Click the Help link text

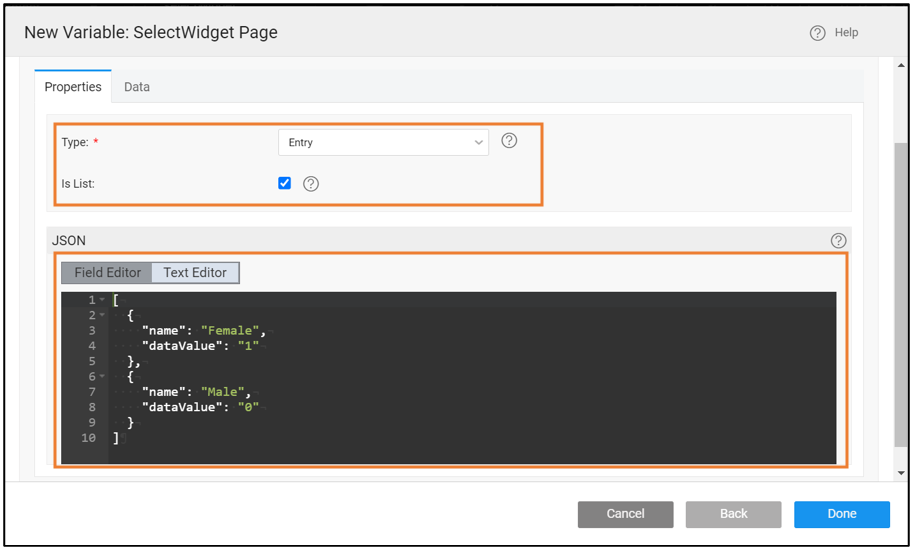(x=846, y=33)
